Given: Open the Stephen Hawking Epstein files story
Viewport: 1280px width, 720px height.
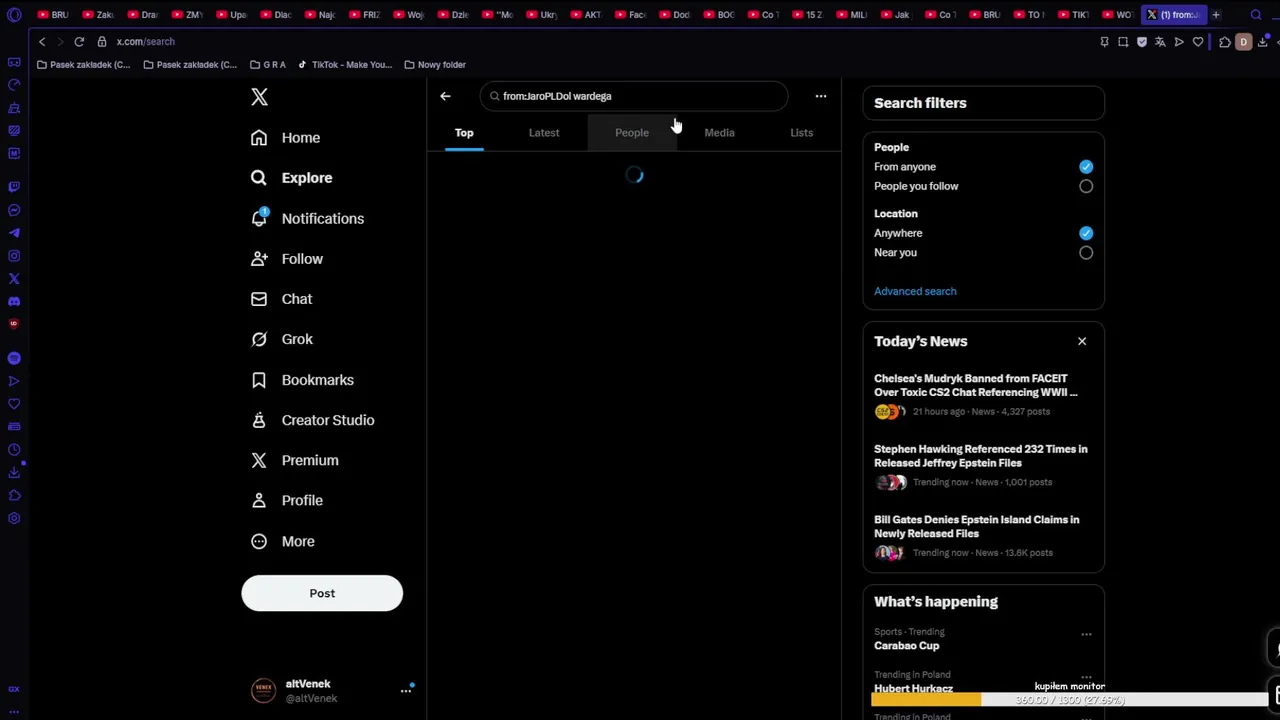Looking at the screenshot, I should pos(981,456).
